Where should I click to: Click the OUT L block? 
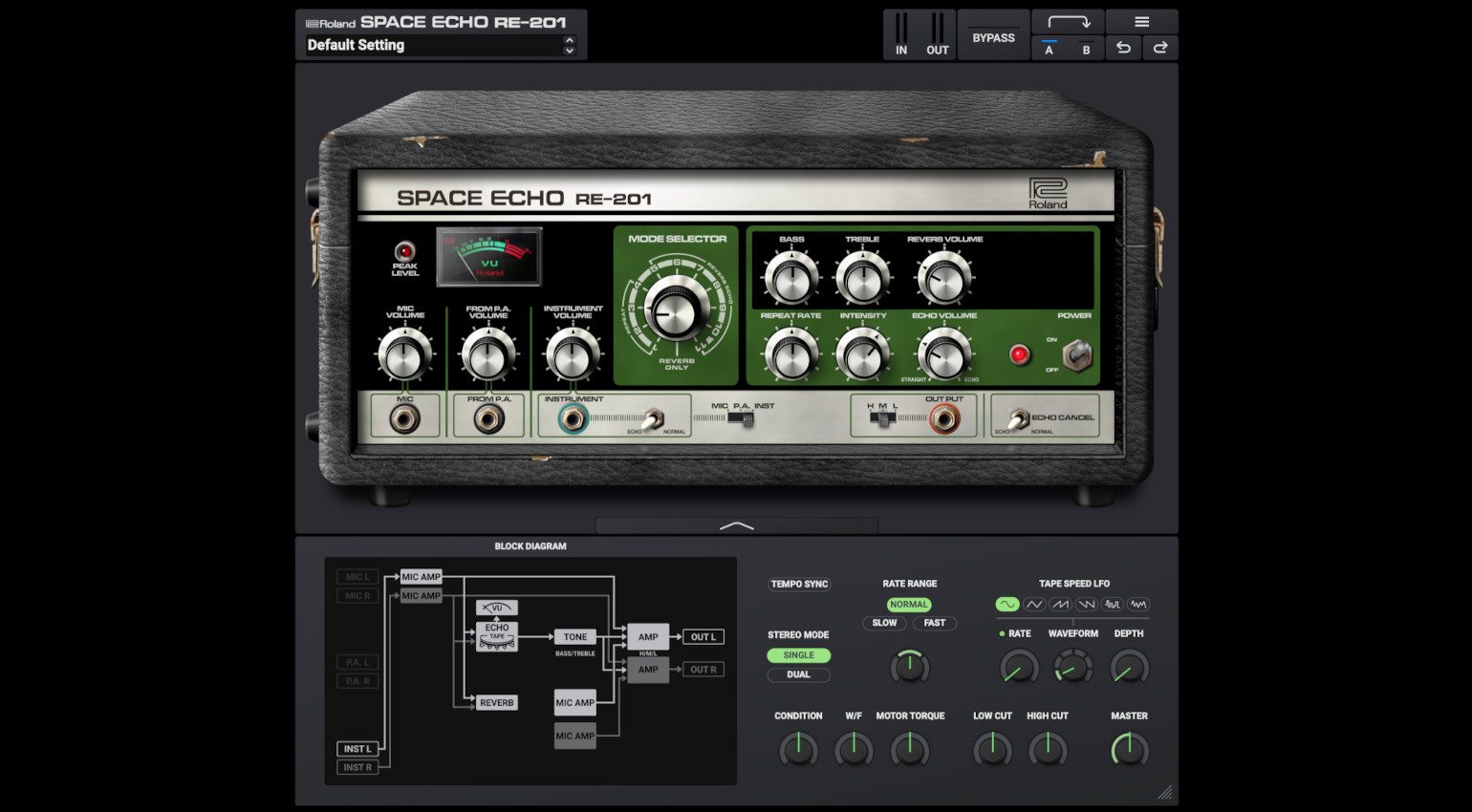pyautogui.click(x=704, y=636)
